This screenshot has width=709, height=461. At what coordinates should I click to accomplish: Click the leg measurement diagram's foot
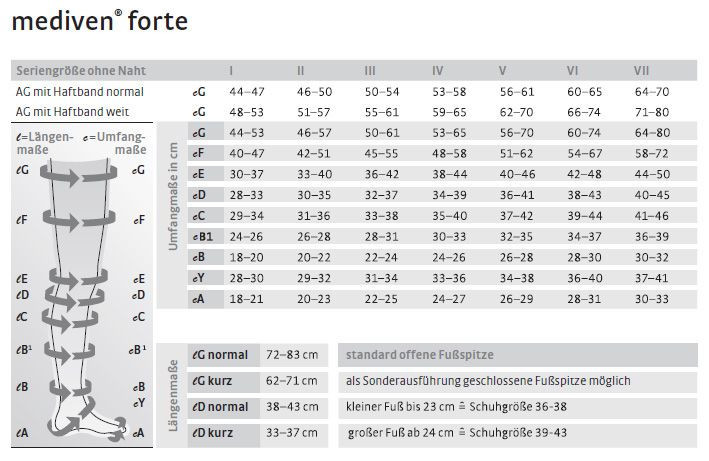86,420
